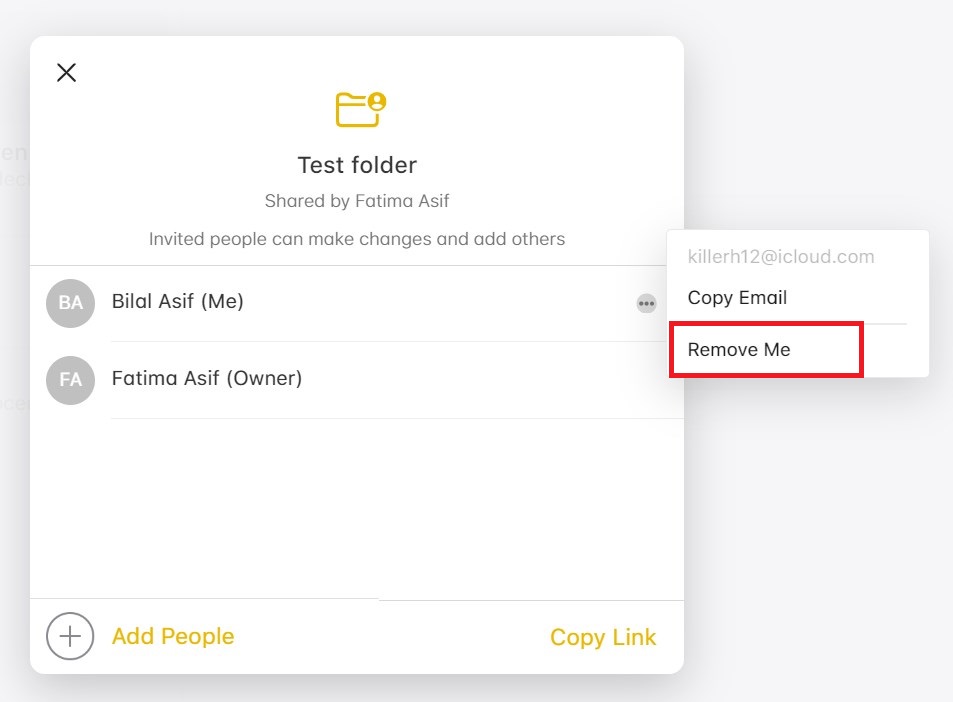
Task: Close the Test folder sharing dialog
Action: coord(66,72)
